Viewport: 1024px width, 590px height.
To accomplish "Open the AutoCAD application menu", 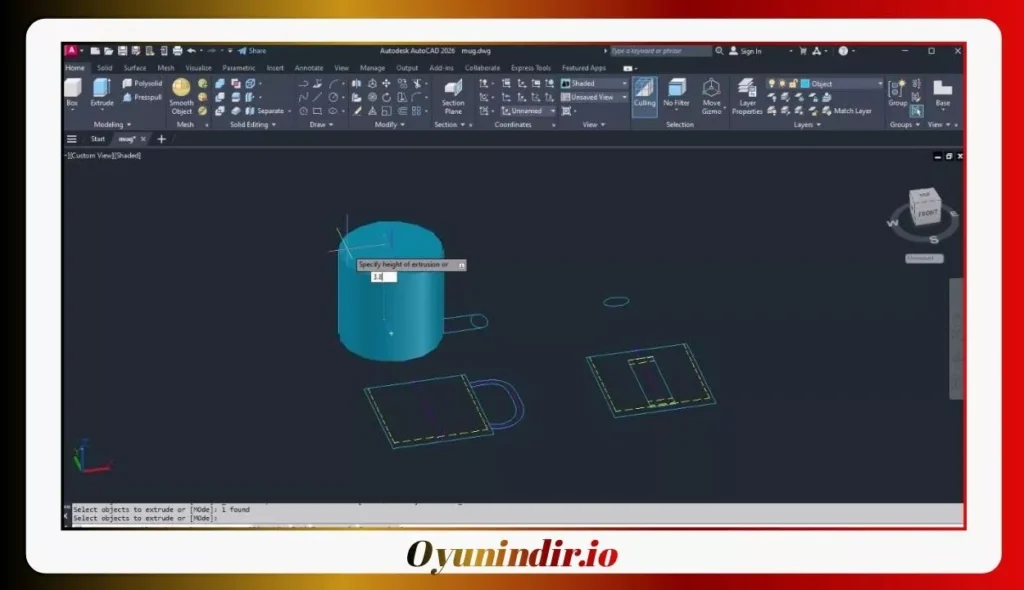I will tap(72, 50).
